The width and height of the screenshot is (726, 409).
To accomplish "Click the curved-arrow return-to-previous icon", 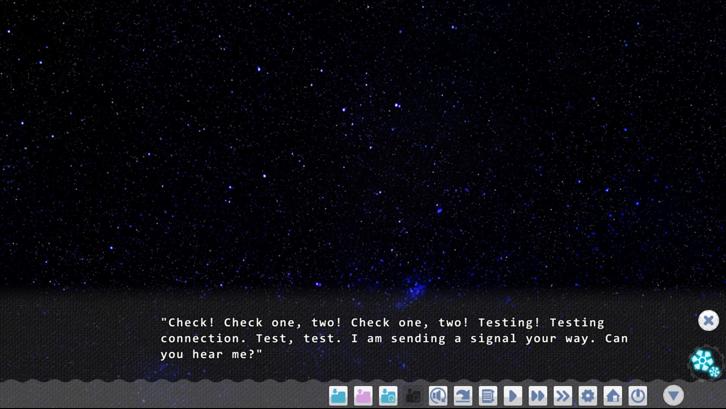I will coord(463,396).
